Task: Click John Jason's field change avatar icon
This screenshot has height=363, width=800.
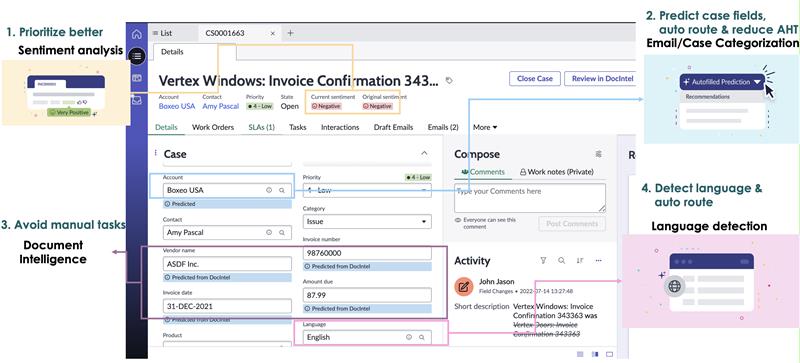Action: [x=464, y=286]
